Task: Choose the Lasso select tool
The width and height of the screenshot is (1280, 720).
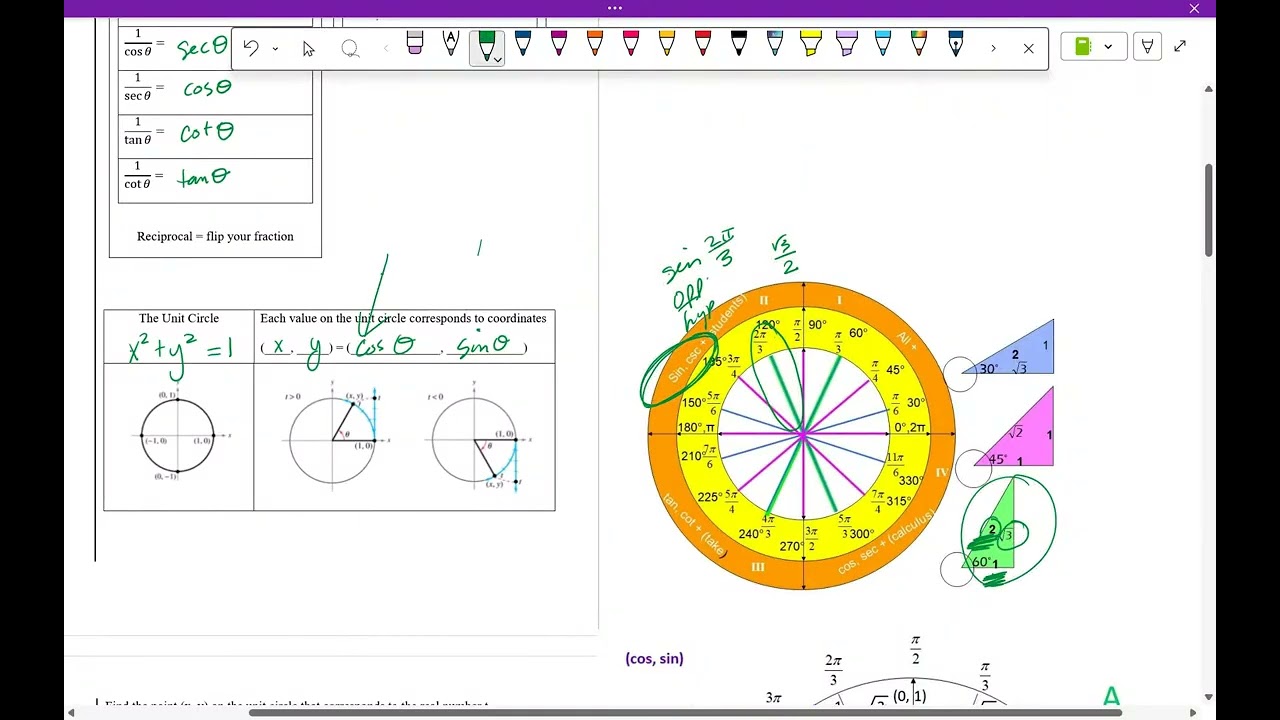Action: (x=350, y=48)
